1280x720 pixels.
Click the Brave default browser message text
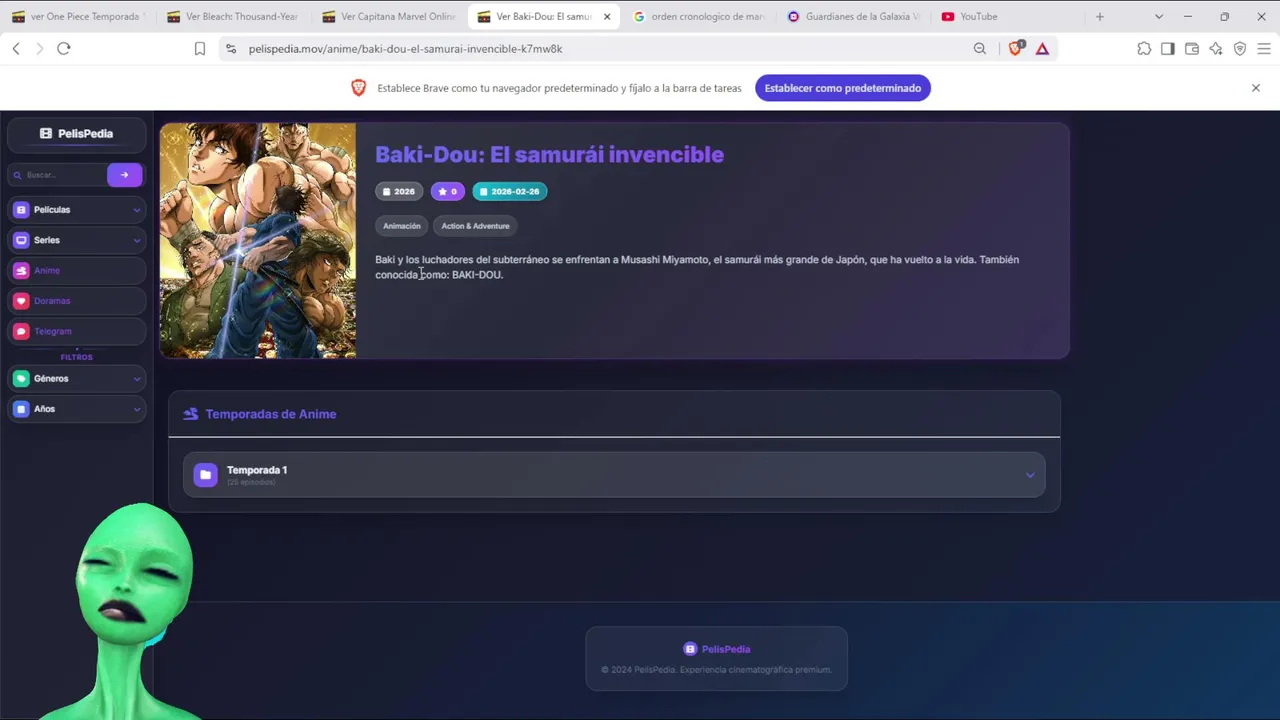tap(559, 88)
